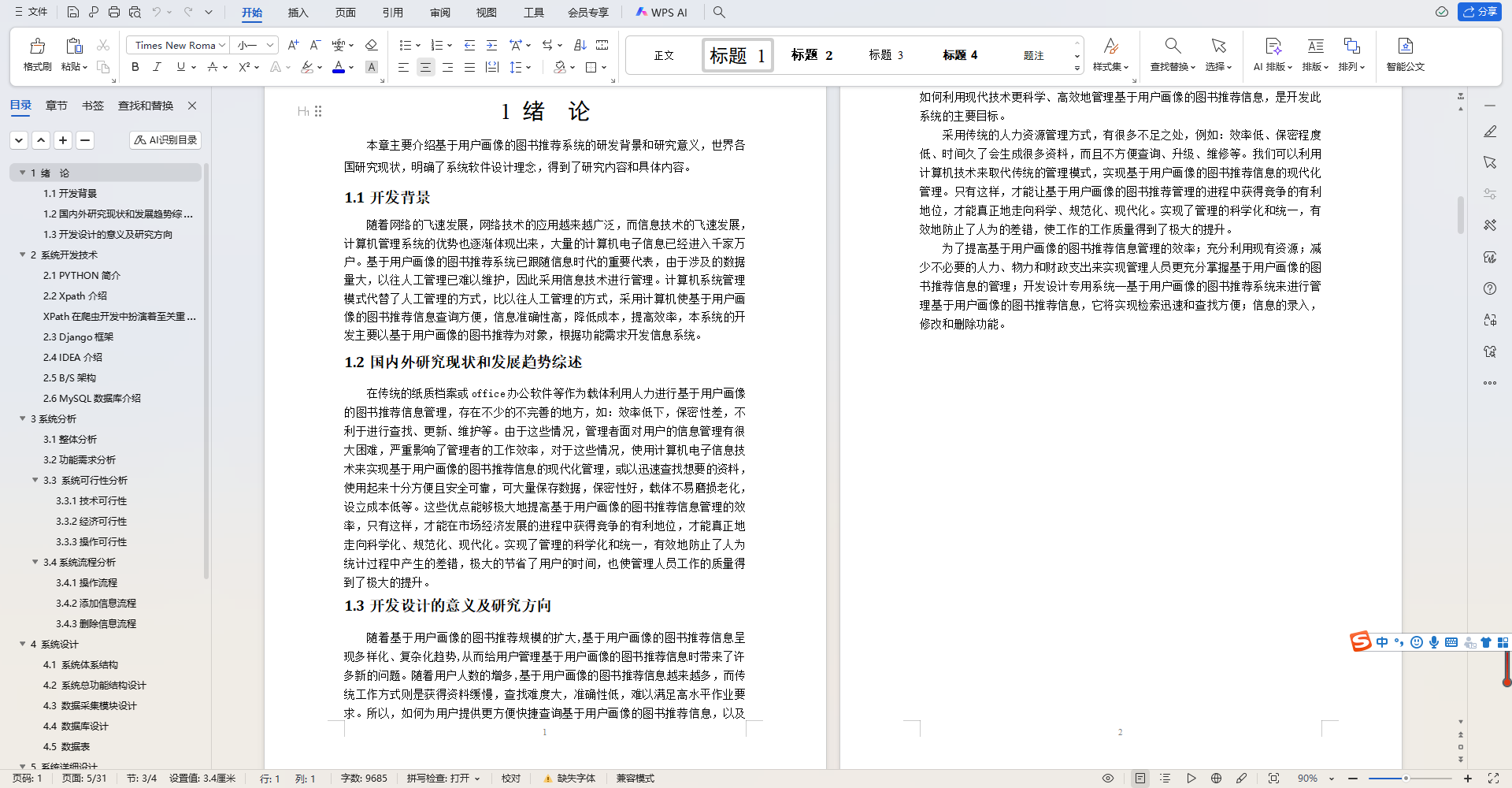Screen dimensions: 1512x788
Task: Toggle justify alignment
Action: click(469, 67)
